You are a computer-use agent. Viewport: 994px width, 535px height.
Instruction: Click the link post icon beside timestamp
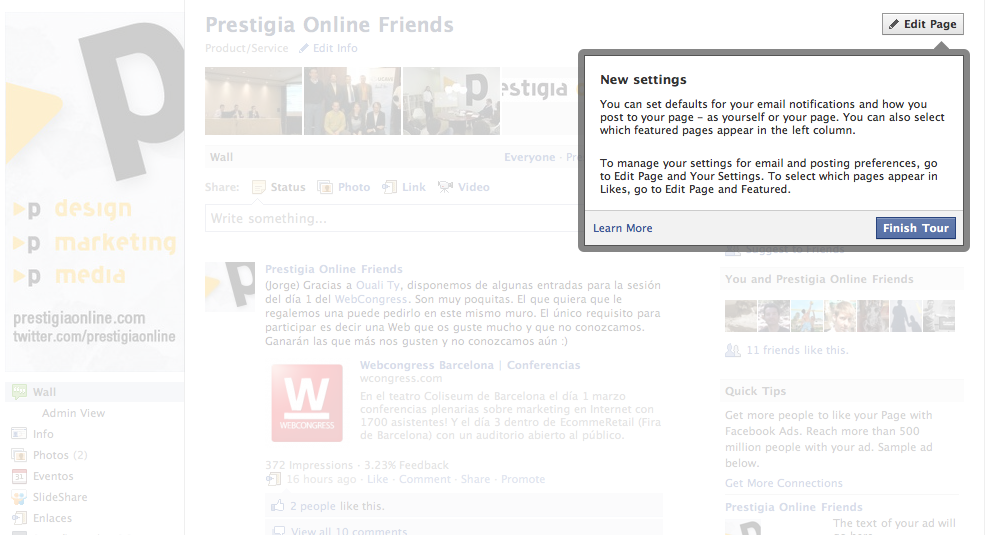click(x=273, y=479)
